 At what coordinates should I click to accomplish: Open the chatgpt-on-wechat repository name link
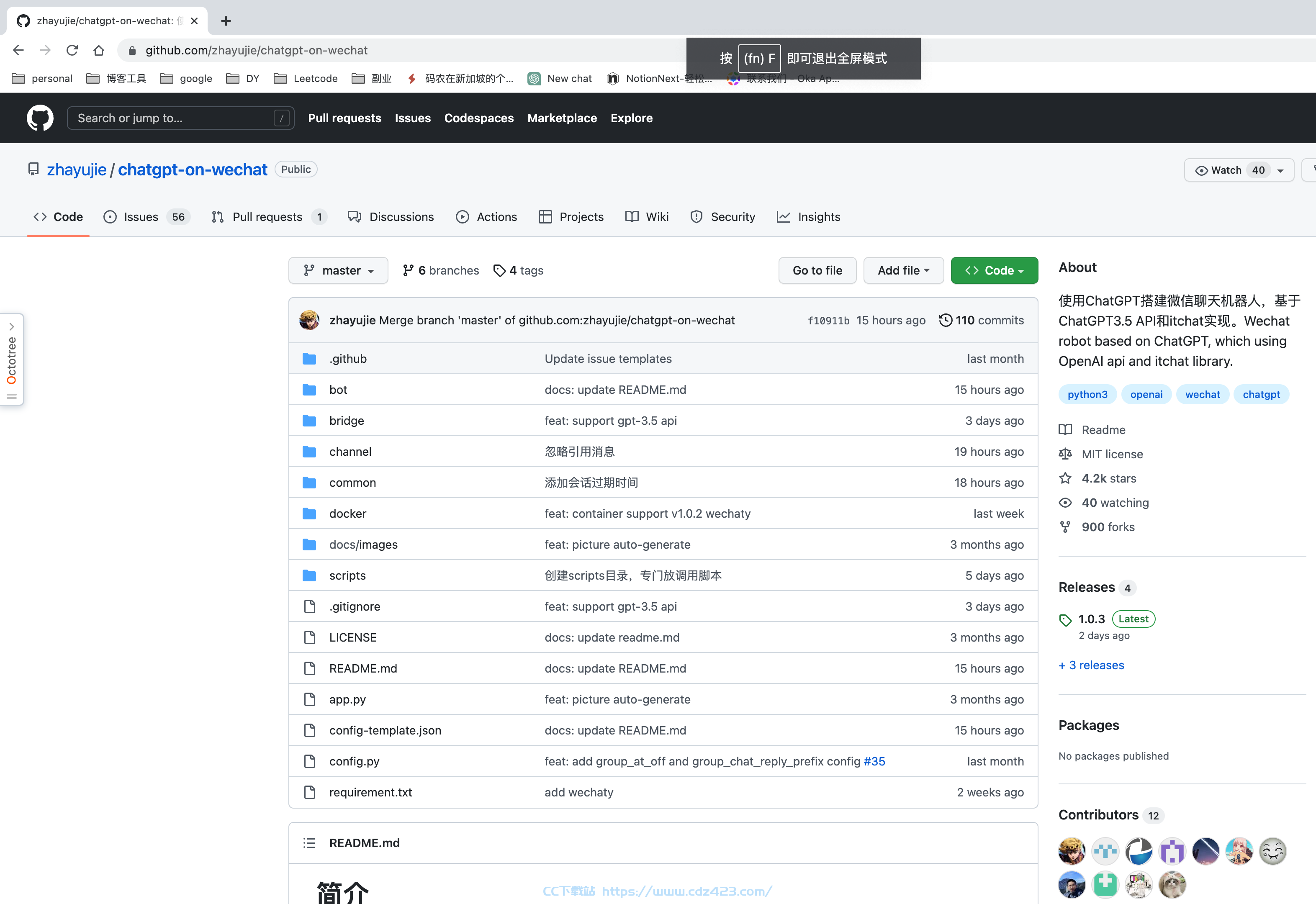[x=193, y=169]
